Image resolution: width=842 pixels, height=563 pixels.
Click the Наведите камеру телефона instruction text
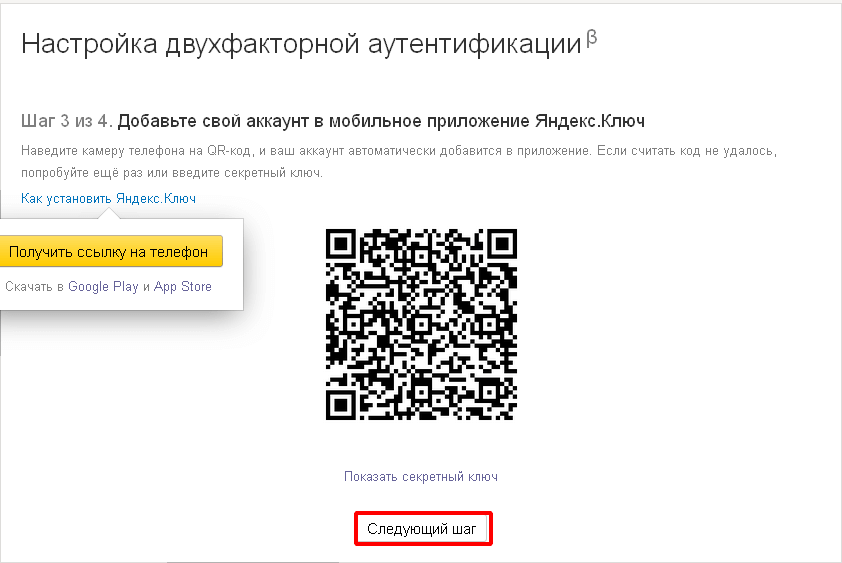399,151
